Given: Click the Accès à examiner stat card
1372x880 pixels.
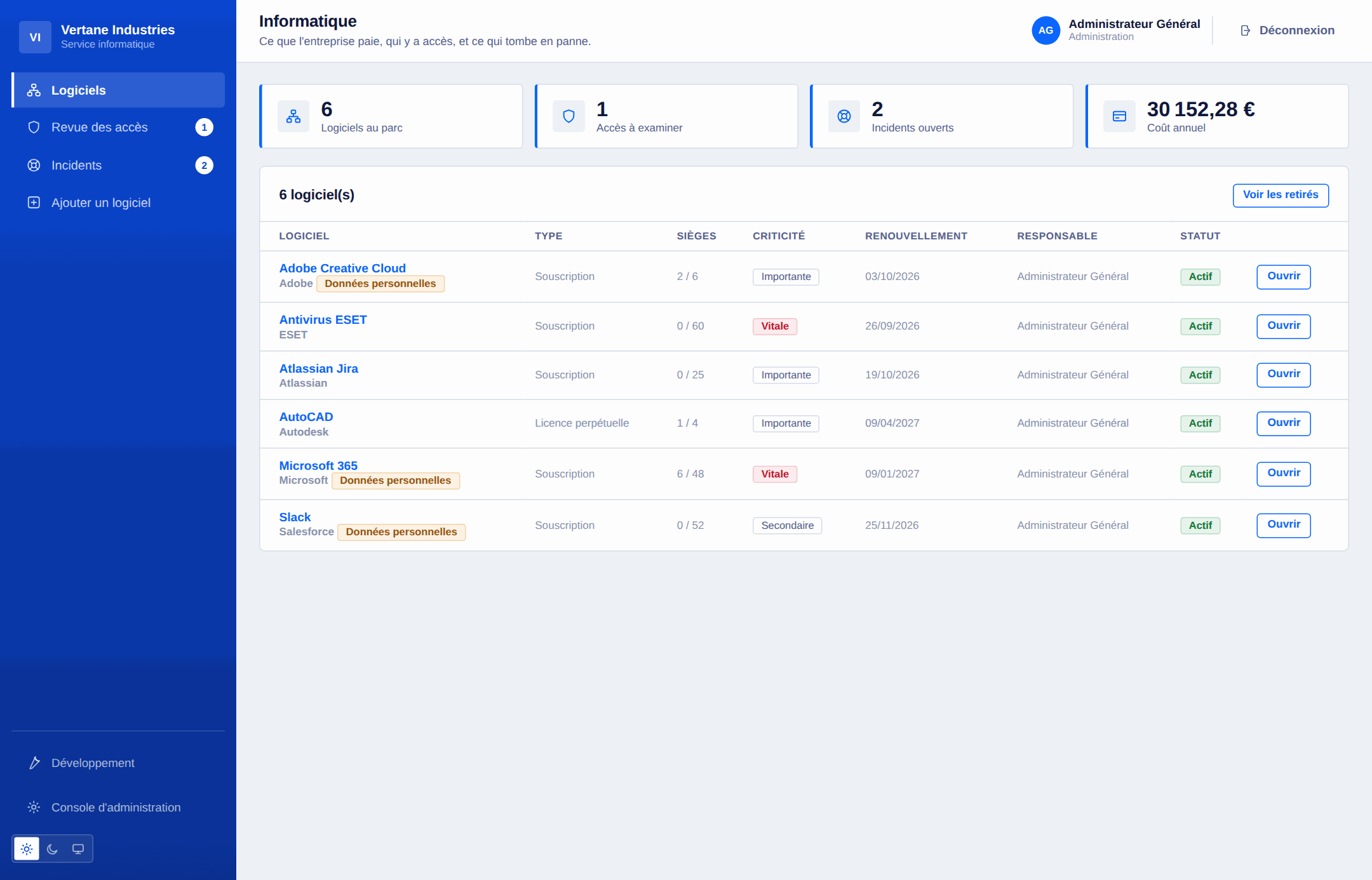Looking at the screenshot, I should pos(666,116).
